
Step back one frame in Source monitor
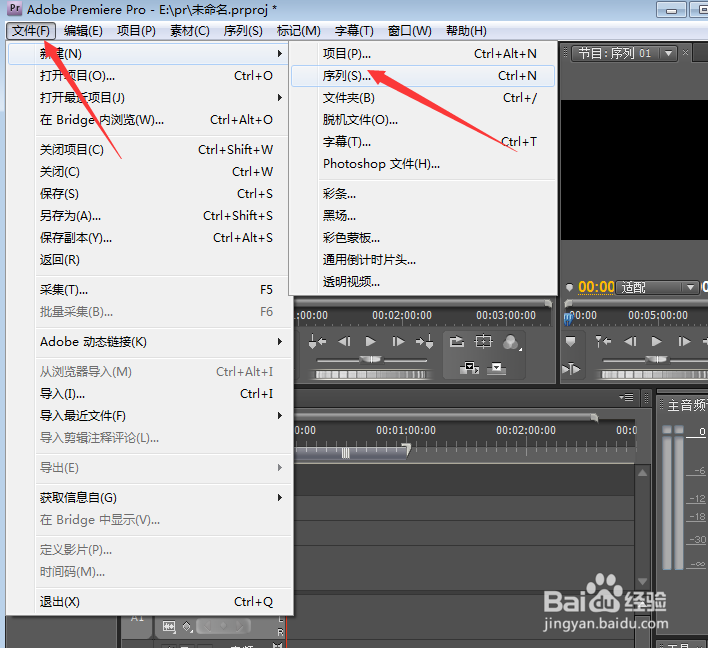coord(345,342)
